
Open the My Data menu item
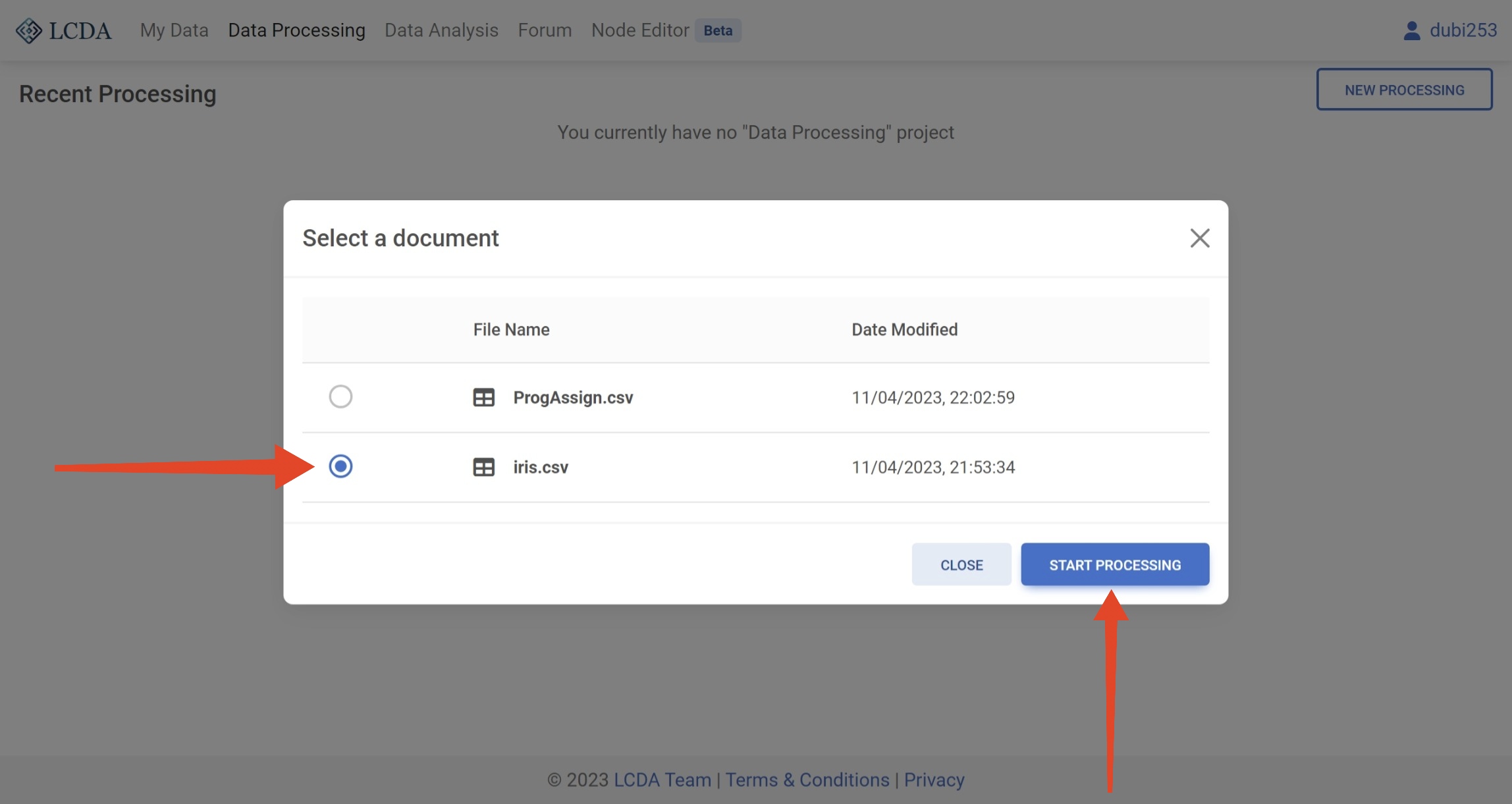[x=174, y=30]
